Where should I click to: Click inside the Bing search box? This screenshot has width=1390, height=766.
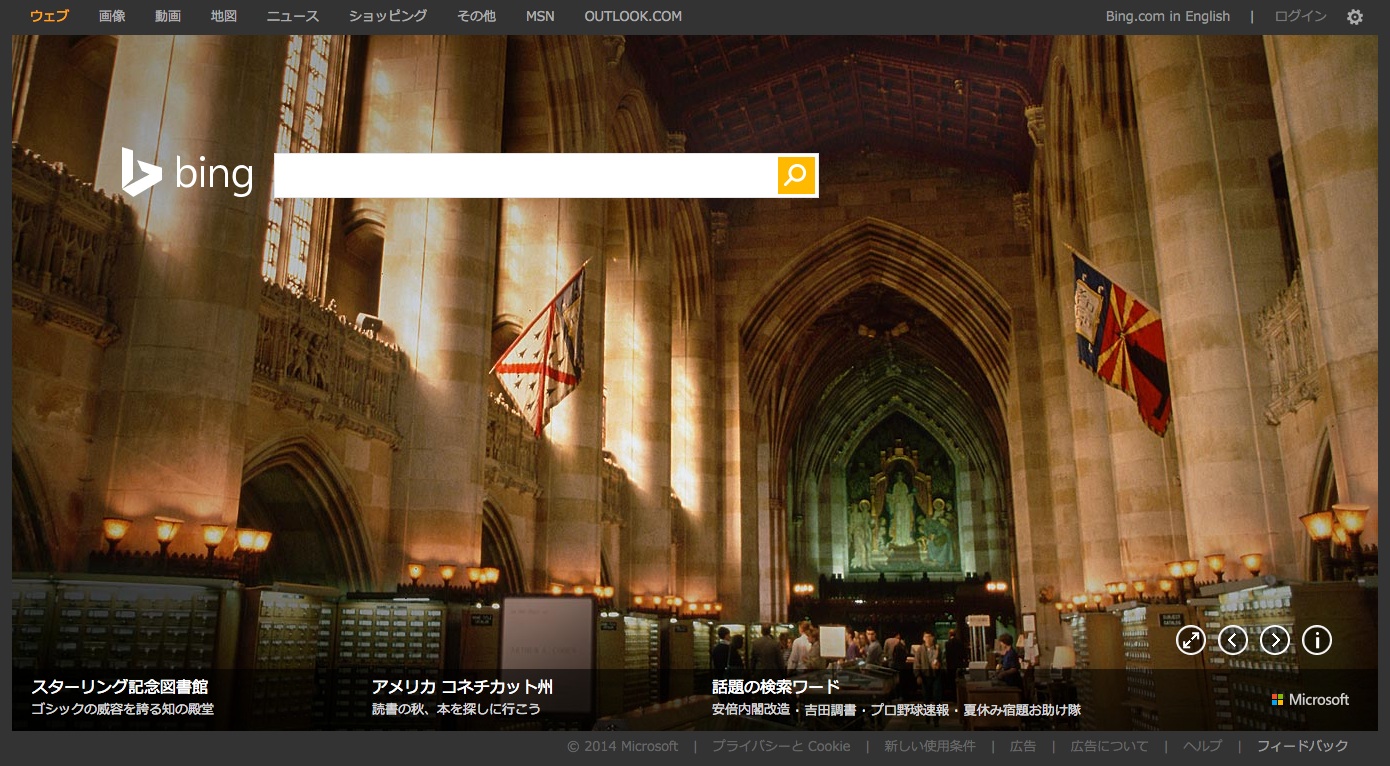[x=525, y=176]
